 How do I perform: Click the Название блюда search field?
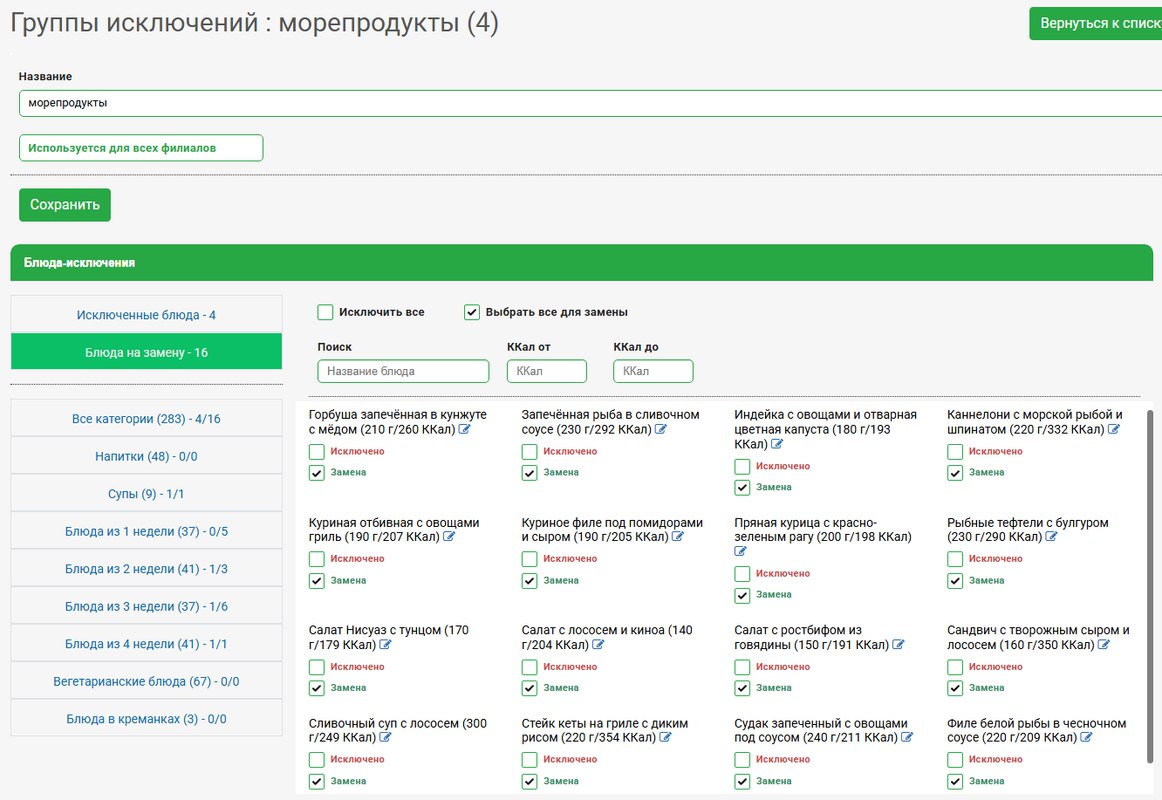click(403, 371)
